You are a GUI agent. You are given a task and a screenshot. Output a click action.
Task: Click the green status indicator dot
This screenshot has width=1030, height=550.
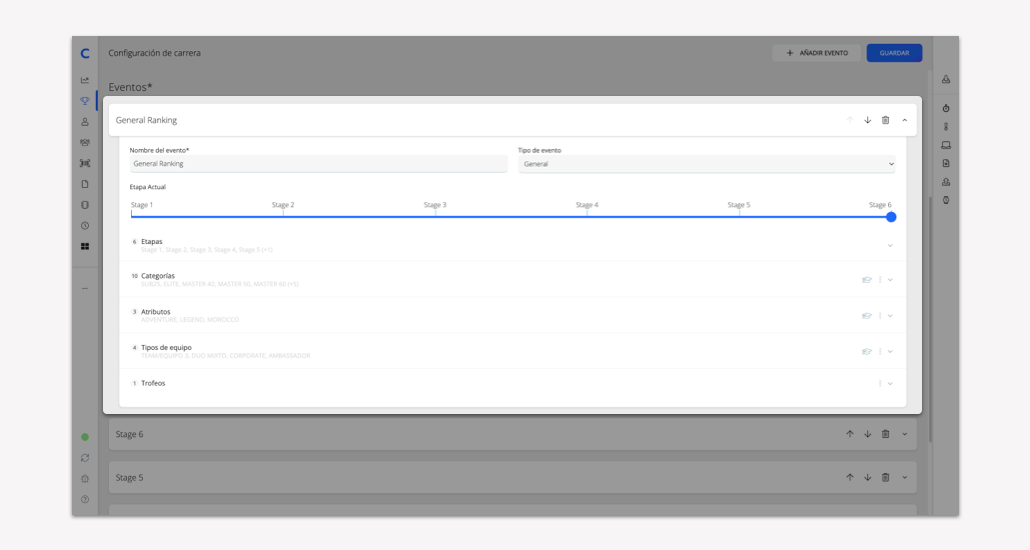[85, 437]
